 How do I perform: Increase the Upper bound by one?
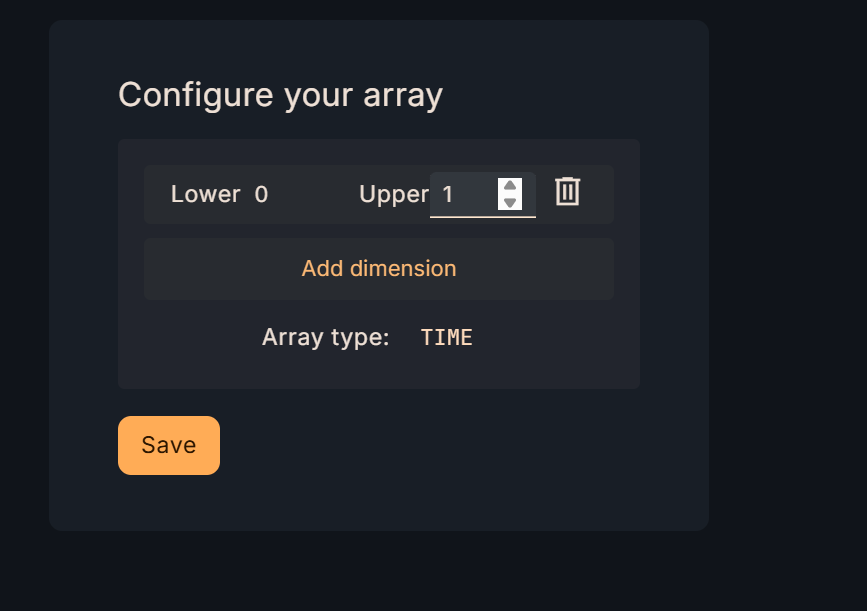[x=510, y=186]
